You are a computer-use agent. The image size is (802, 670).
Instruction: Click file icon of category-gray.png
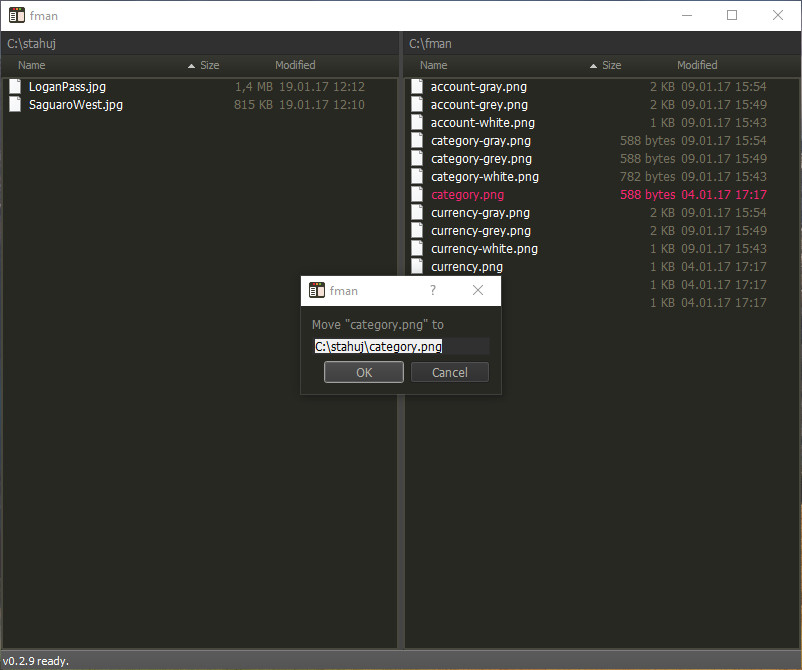417,141
